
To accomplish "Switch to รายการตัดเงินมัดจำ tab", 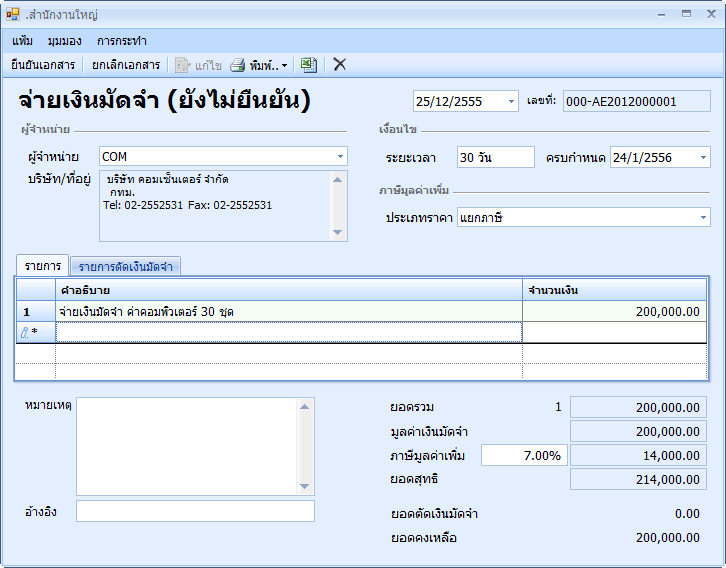I will (125, 266).
